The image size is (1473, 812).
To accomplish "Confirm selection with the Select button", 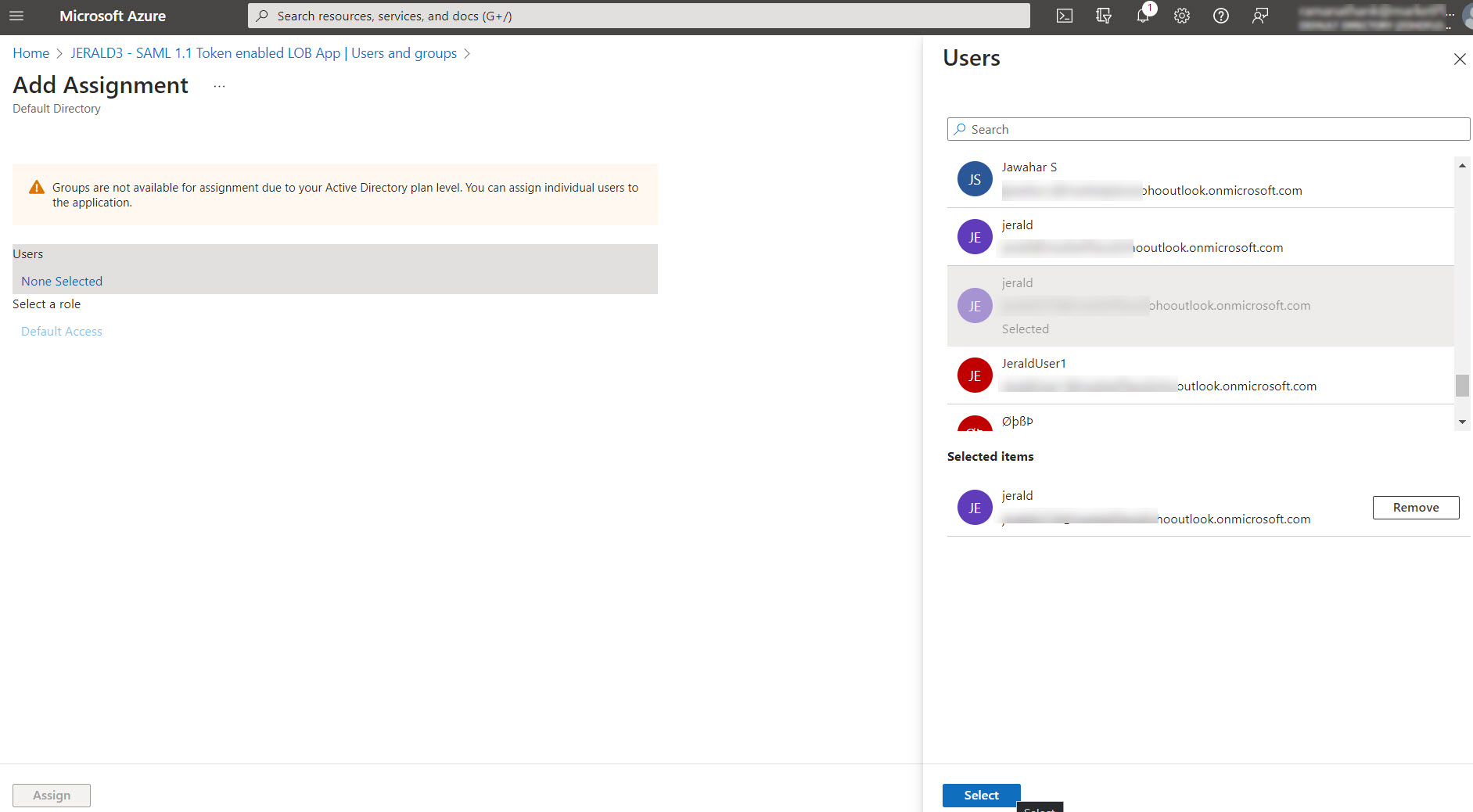I will point(982,796).
